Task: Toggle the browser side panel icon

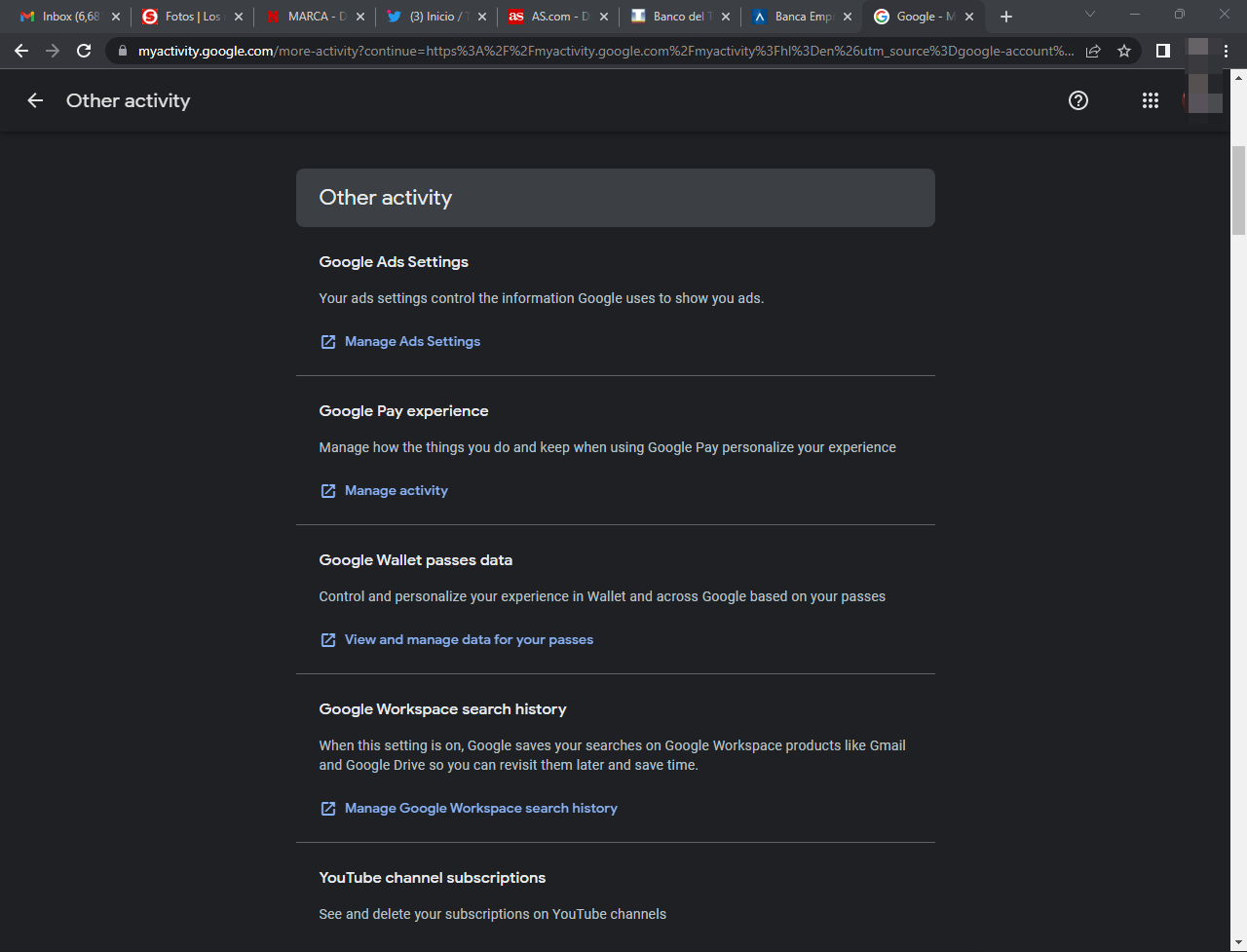Action: point(1162,51)
